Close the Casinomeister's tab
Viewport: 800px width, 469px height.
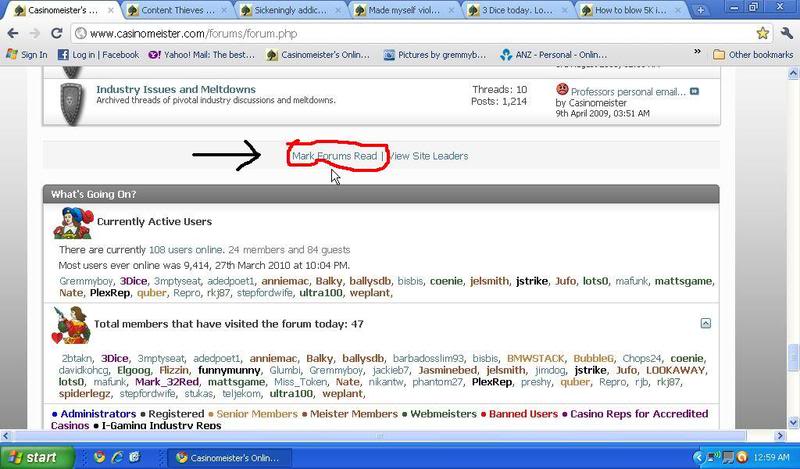pos(111,10)
